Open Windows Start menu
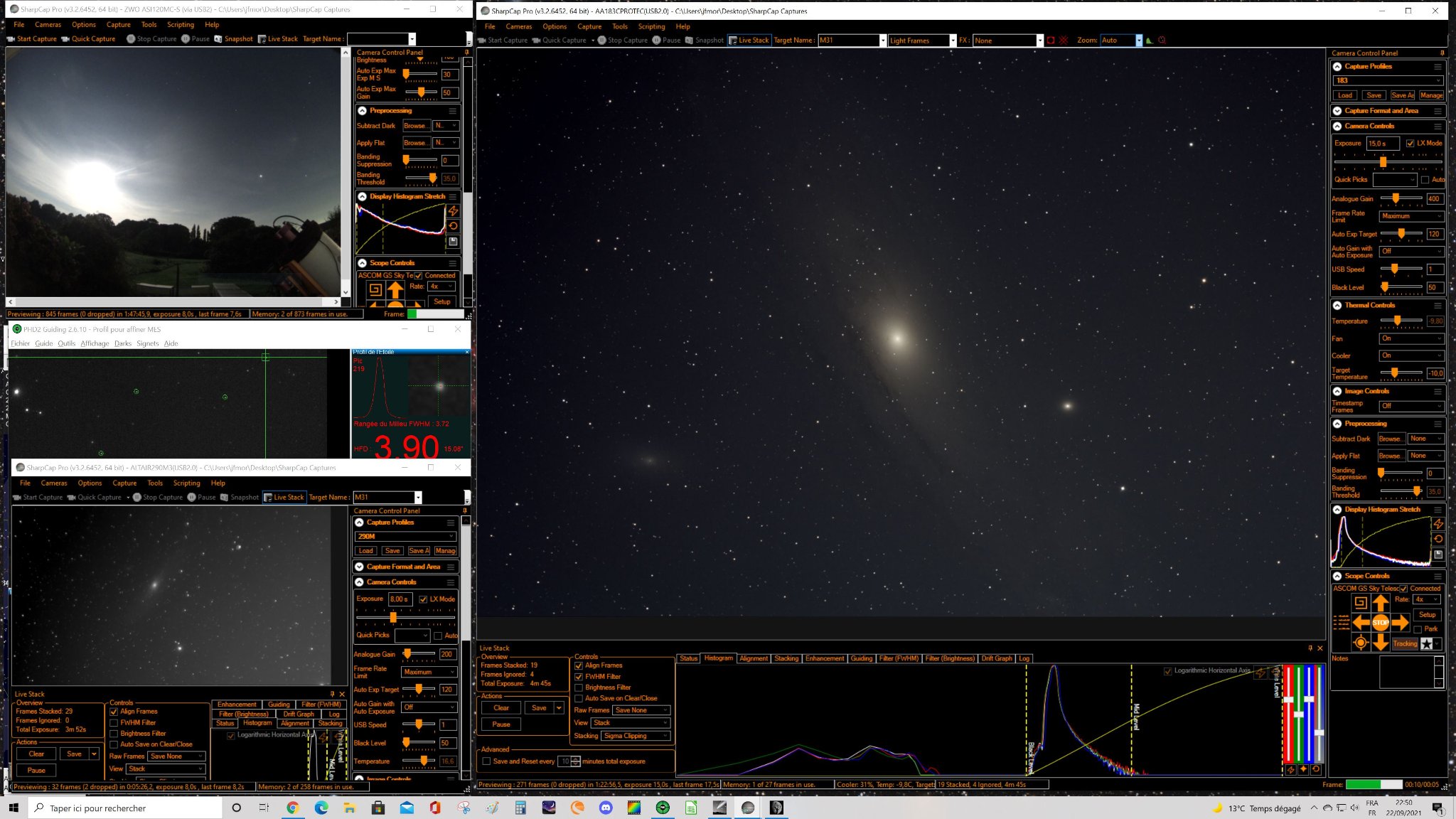The image size is (1456, 819). click(14, 808)
